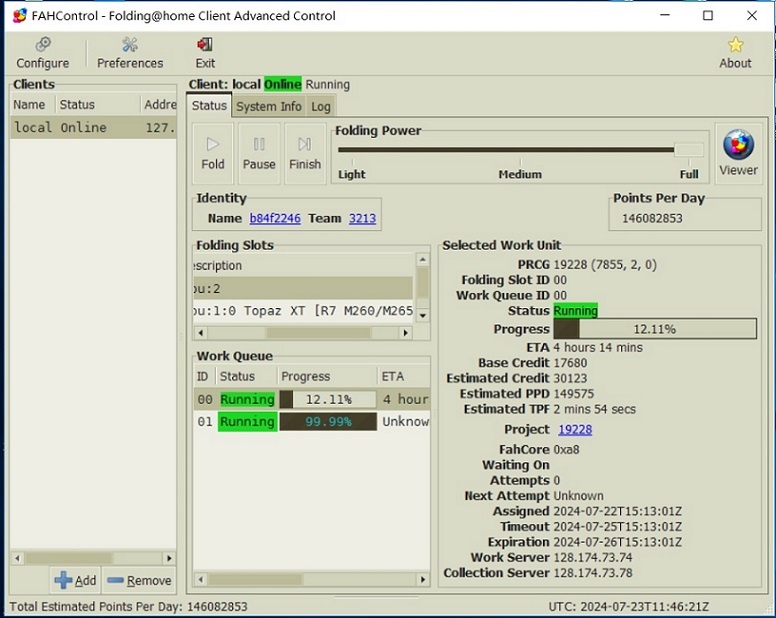Select work queue row 00
The image size is (776, 618).
tap(312, 399)
